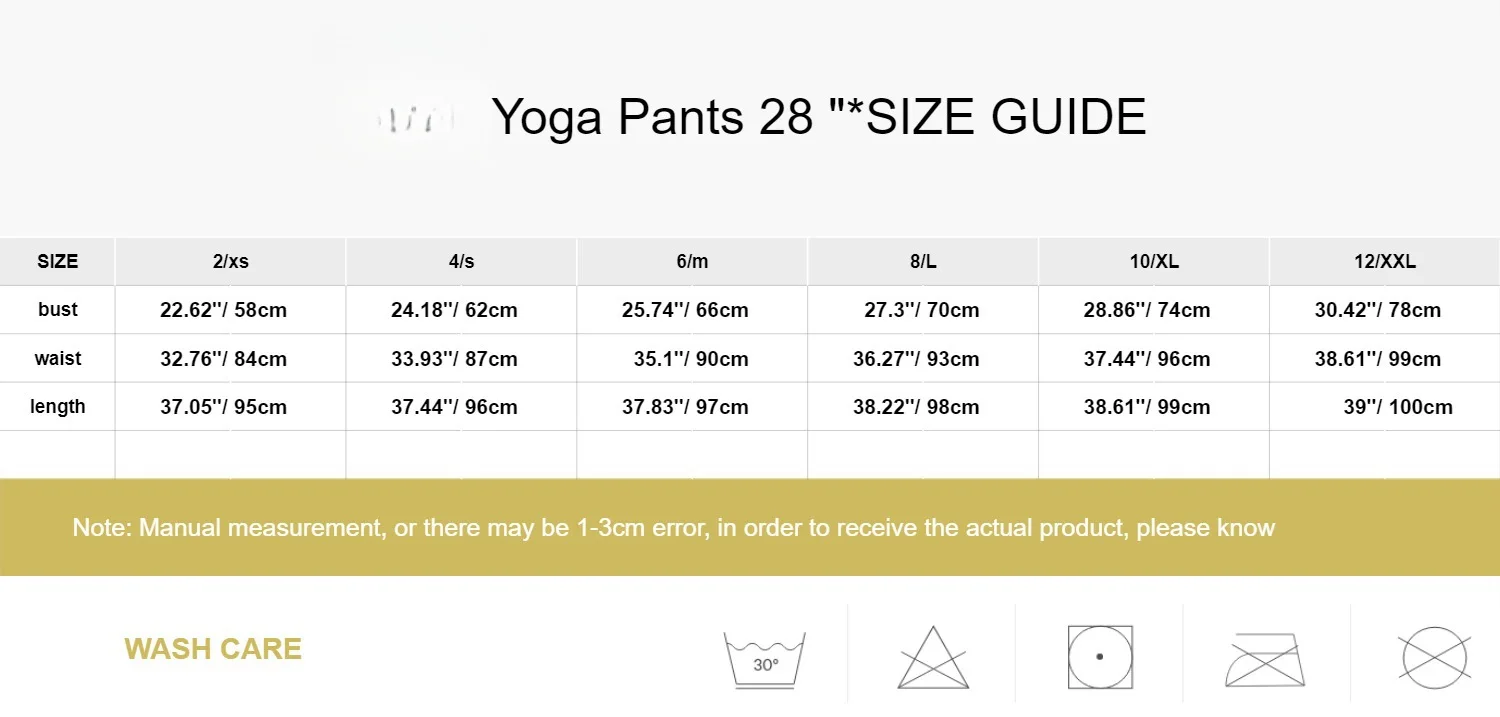The width and height of the screenshot is (1500, 717).
Task: Select the 12/XXL size column header
Action: tap(1385, 262)
